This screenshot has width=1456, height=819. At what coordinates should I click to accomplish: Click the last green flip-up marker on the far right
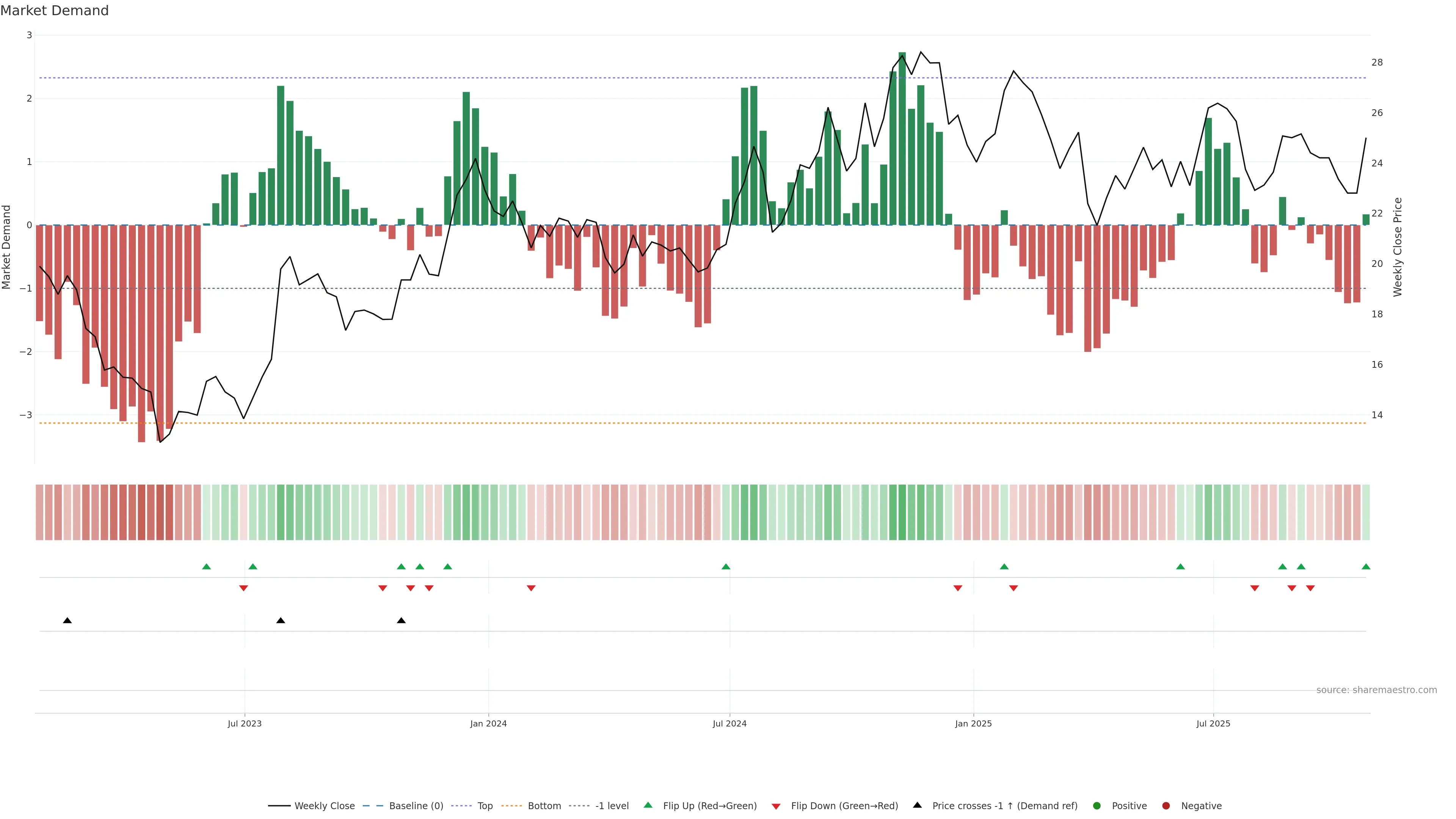(1366, 567)
